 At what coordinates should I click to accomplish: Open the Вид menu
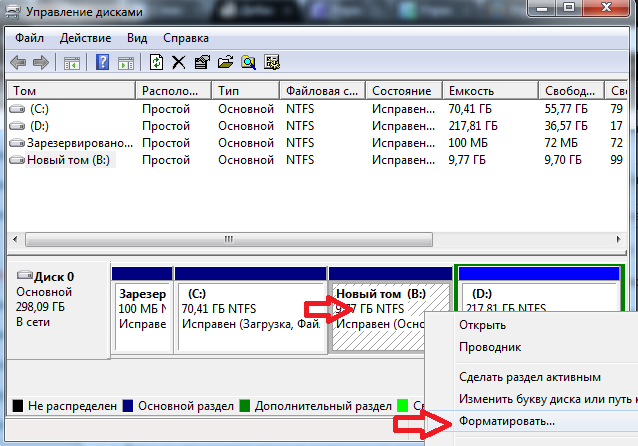click(x=138, y=37)
